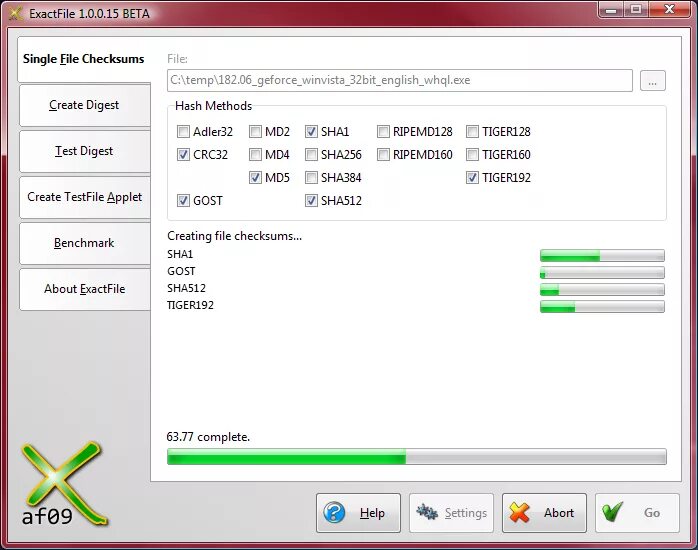Uncheck the TIGER192 hash method

coord(472,178)
